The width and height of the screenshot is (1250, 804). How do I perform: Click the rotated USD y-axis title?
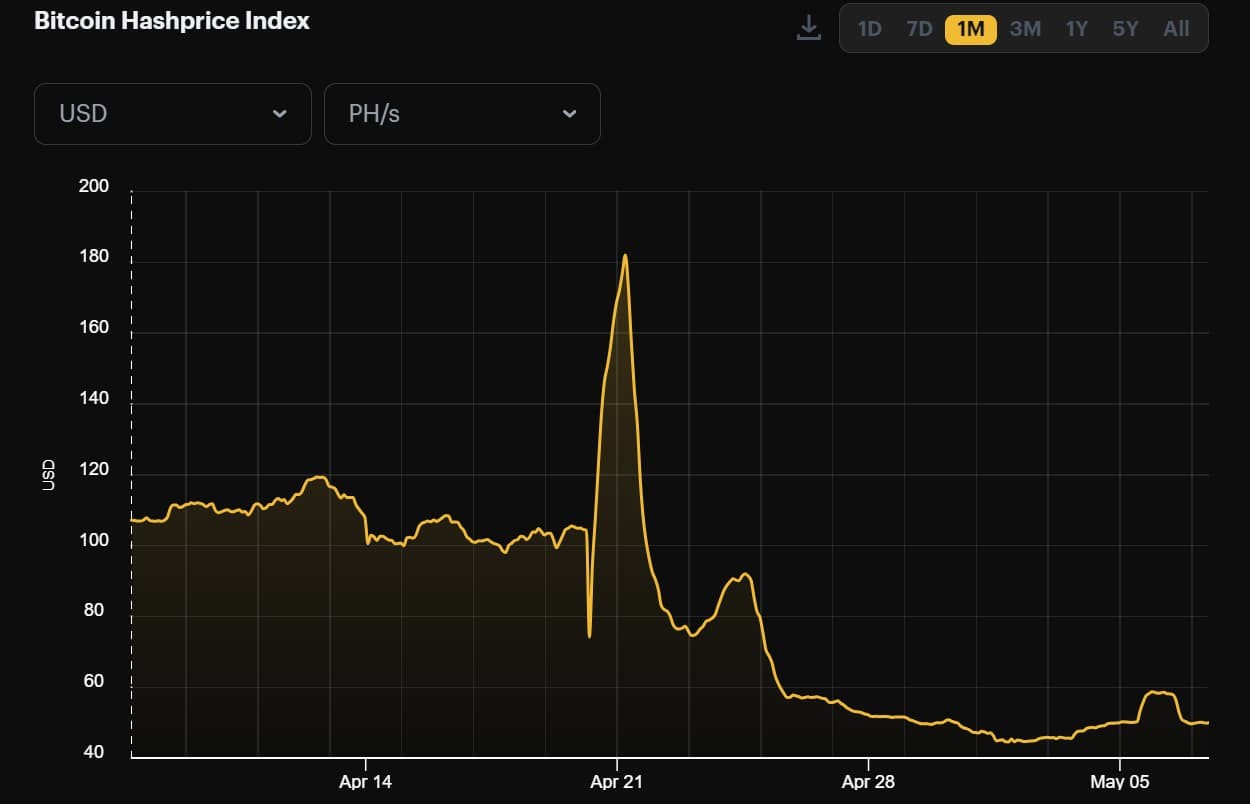coord(48,475)
